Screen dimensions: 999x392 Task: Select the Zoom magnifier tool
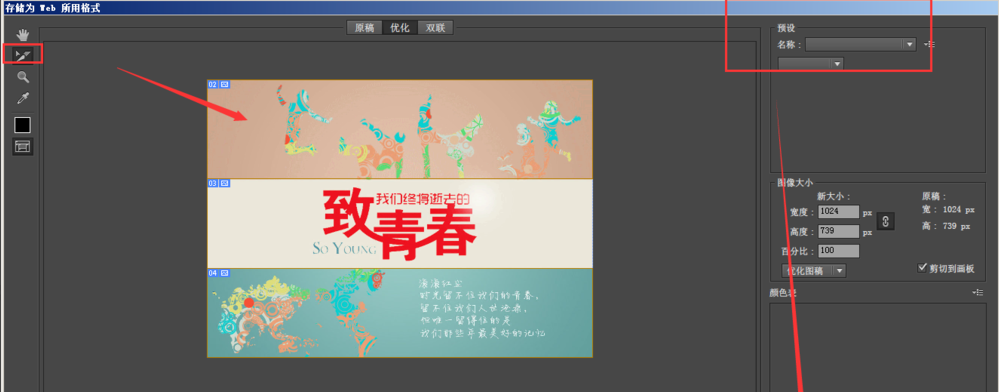pyautogui.click(x=23, y=77)
